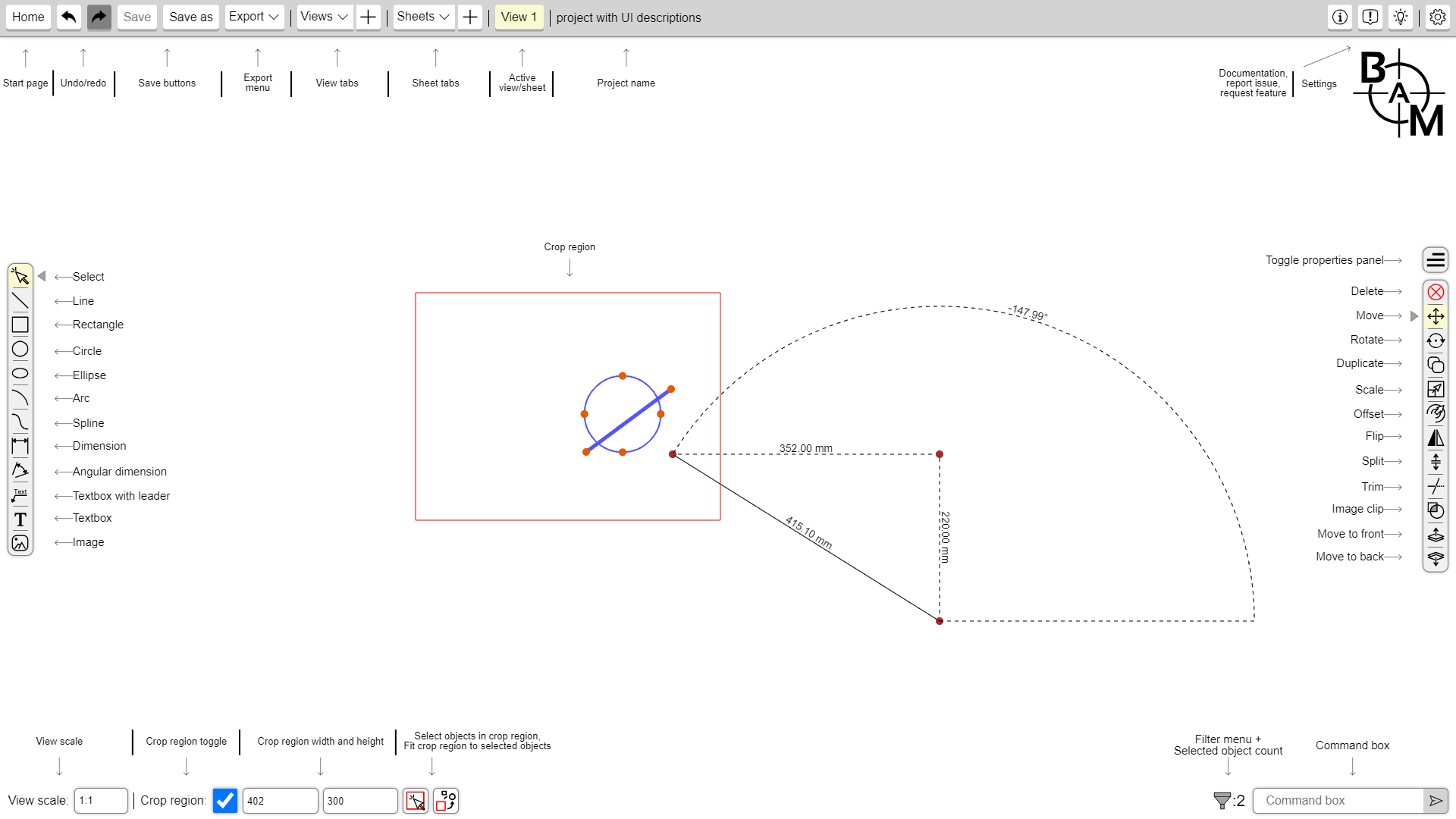Toggle light/dark theme bulb icon
Viewport: 1456px width, 819px height.
coord(1401,17)
